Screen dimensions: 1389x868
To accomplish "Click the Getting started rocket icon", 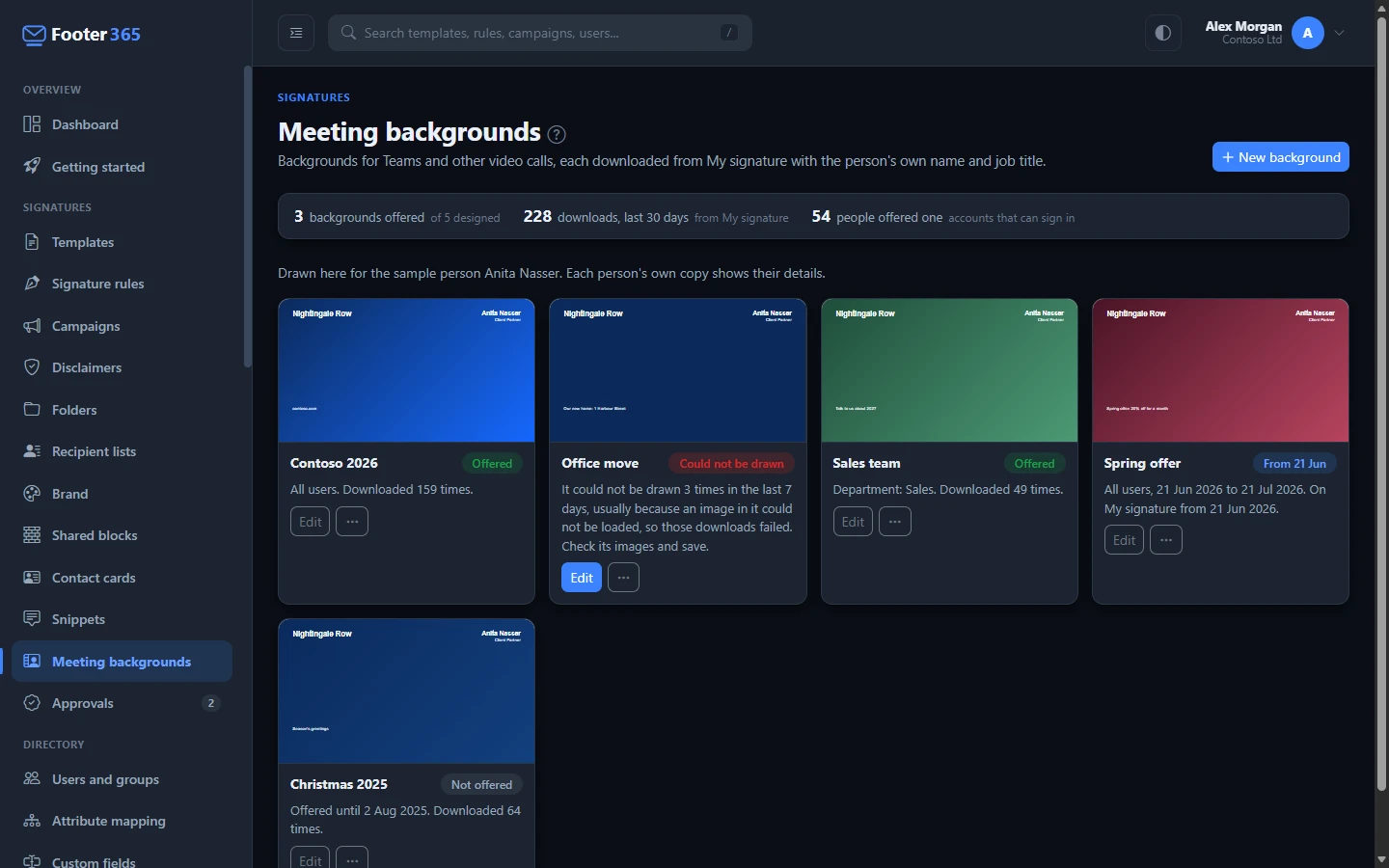I will 32,166.
